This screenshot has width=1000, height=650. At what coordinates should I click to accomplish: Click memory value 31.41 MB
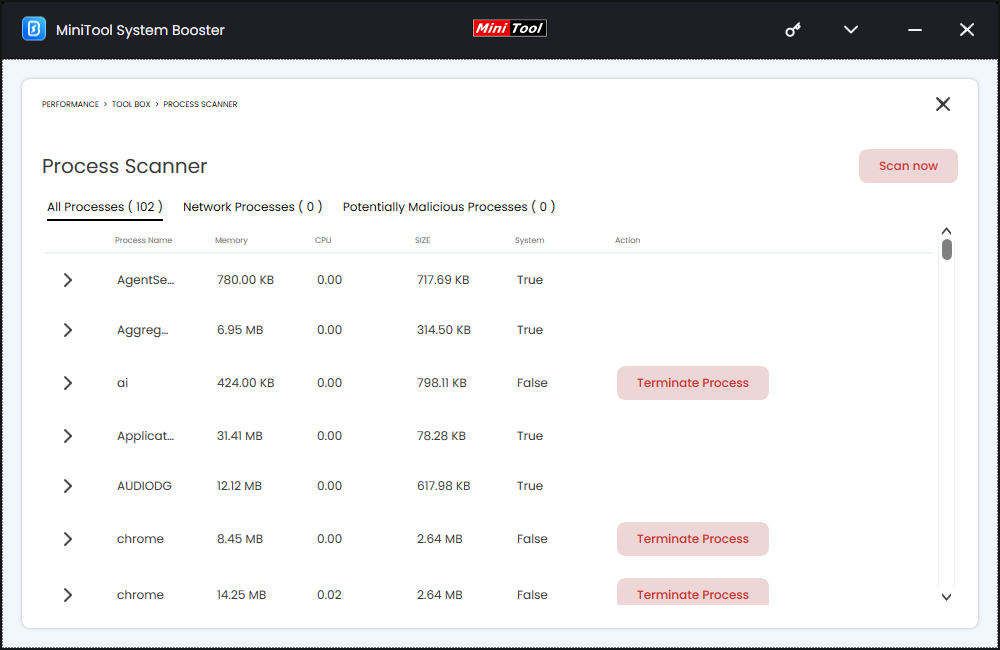240,436
